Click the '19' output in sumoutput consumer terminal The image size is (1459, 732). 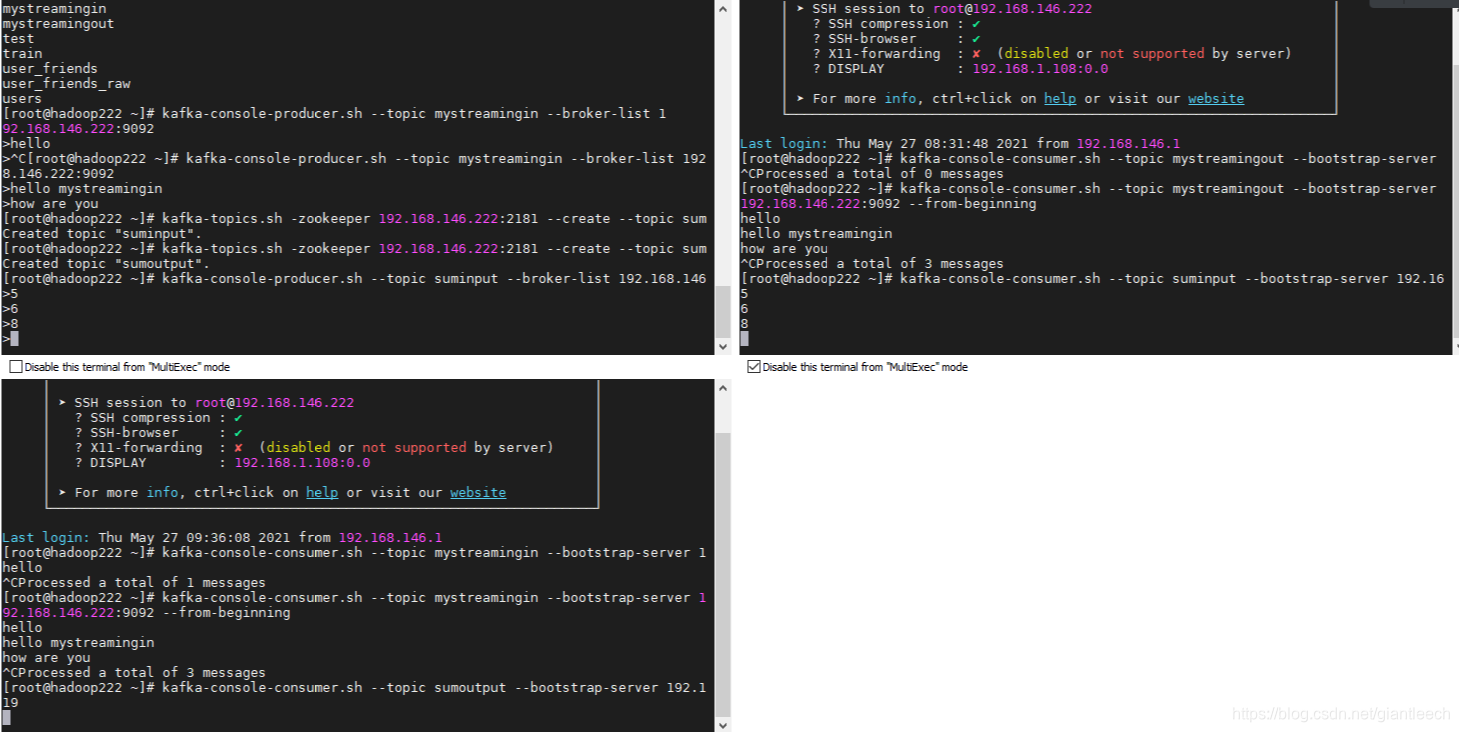coord(10,703)
